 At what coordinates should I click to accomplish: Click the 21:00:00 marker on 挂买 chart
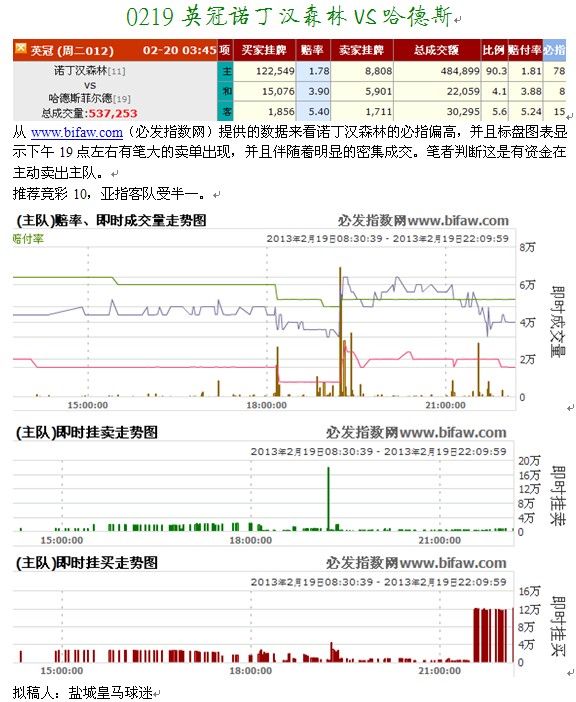tap(439, 671)
